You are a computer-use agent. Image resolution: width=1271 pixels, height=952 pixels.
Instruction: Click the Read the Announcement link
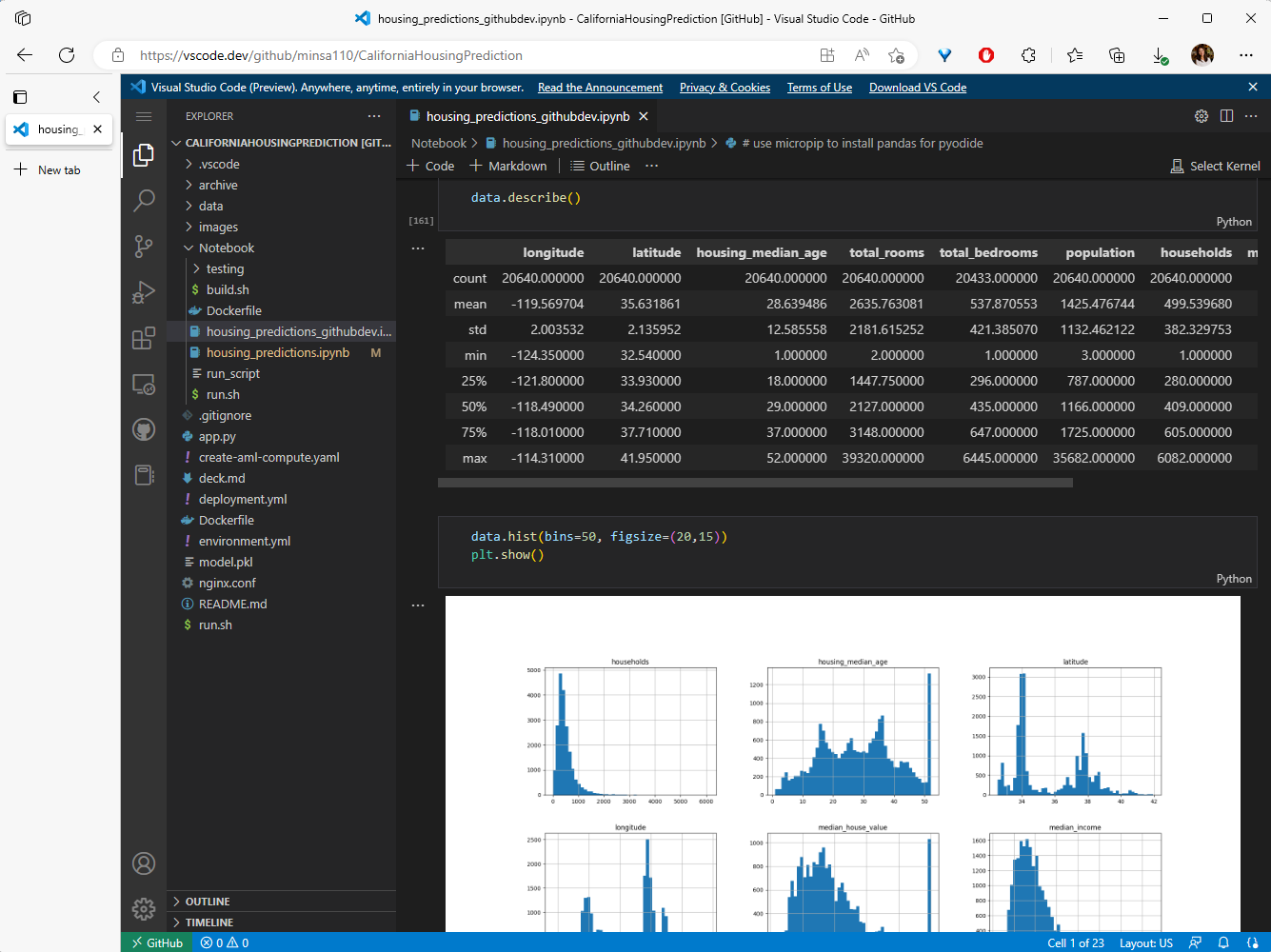click(x=600, y=87)
